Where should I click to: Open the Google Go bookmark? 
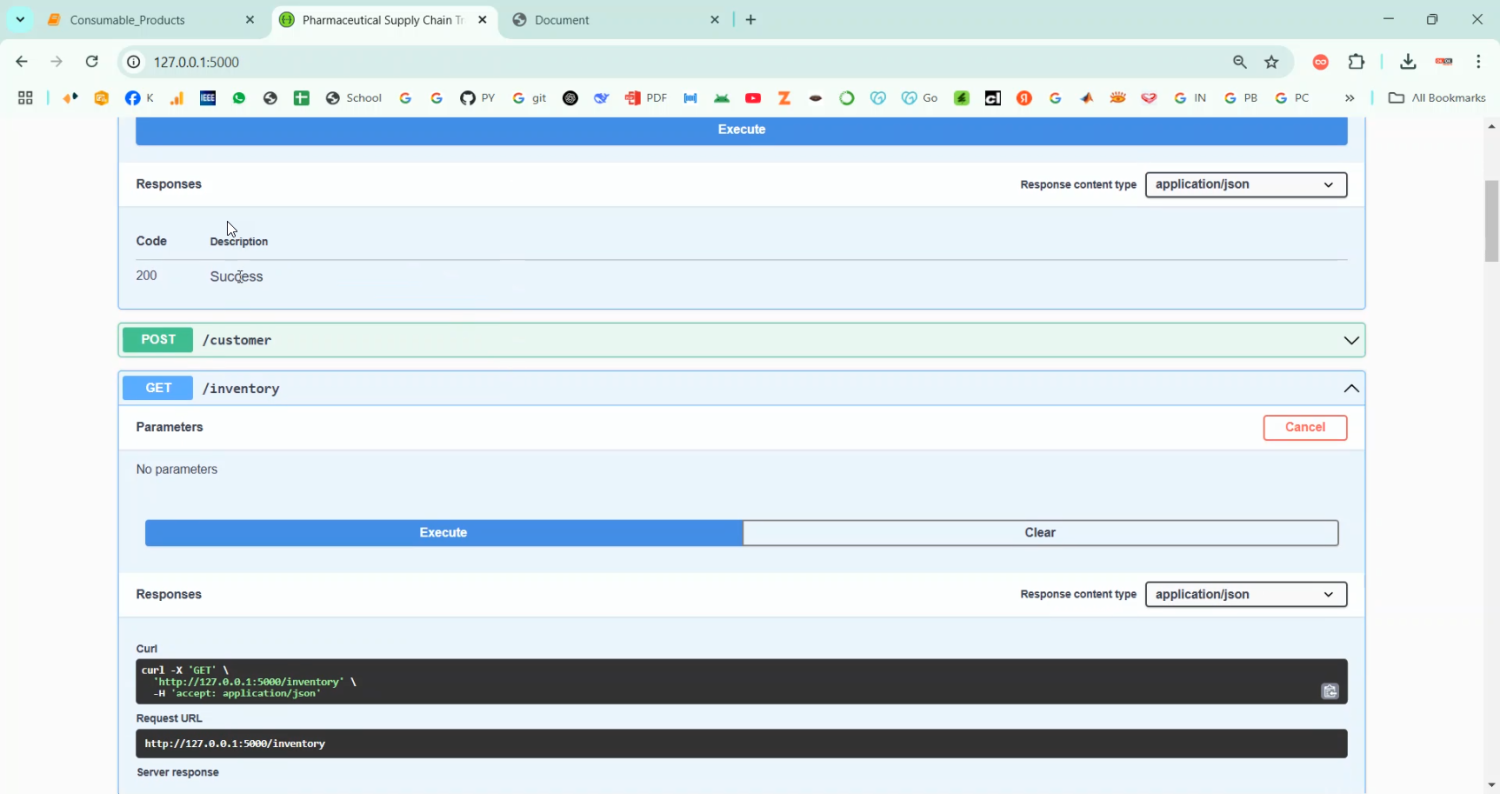click(920, 98)
